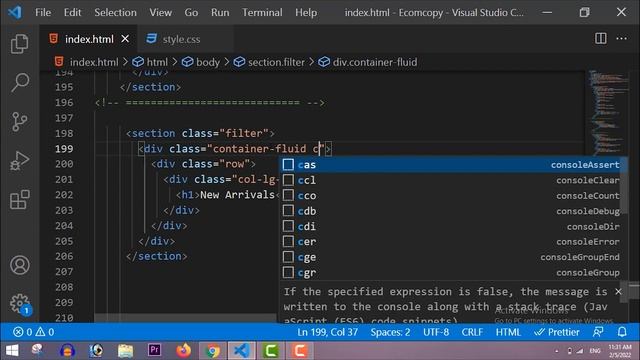The width and height of the screenshot is (640, 360).
Task: Open the Windows Start button
Action: [x=12, y=351]
